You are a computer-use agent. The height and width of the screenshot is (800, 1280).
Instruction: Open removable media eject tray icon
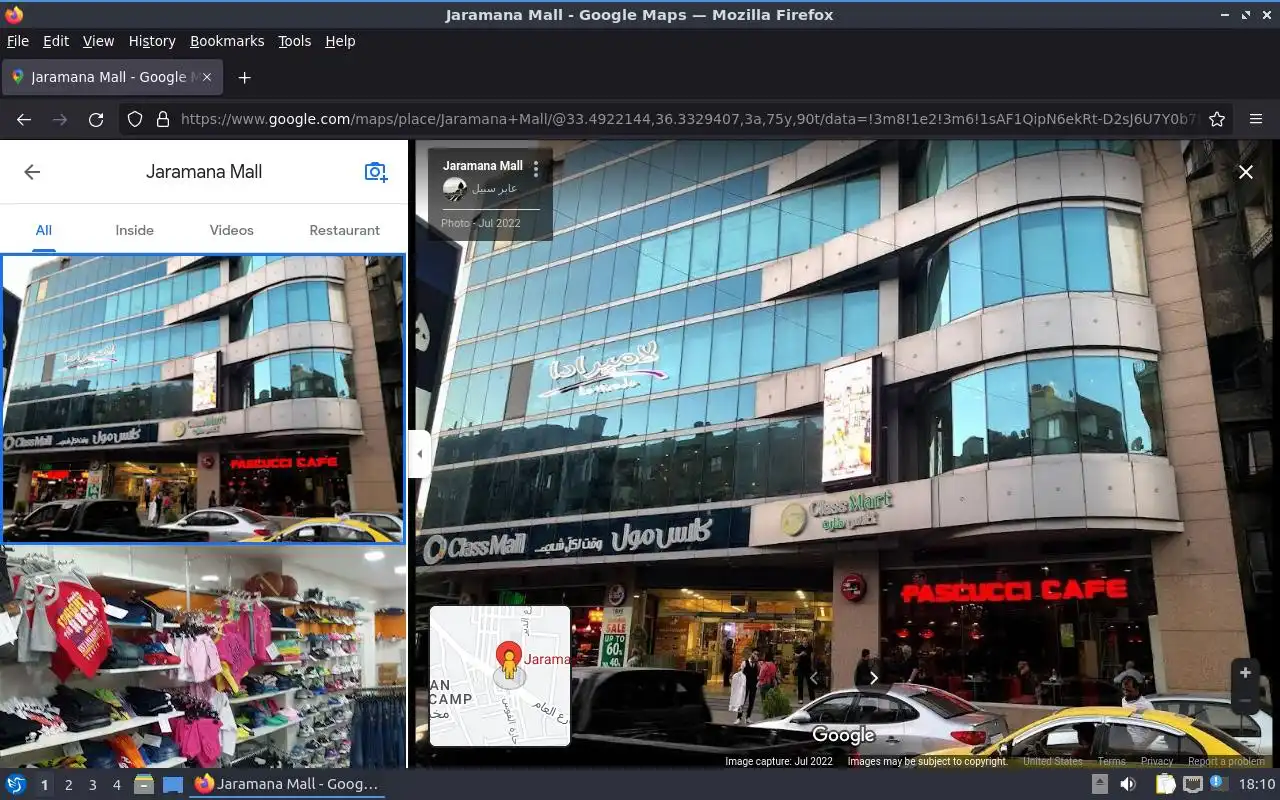coord(1100,785)
